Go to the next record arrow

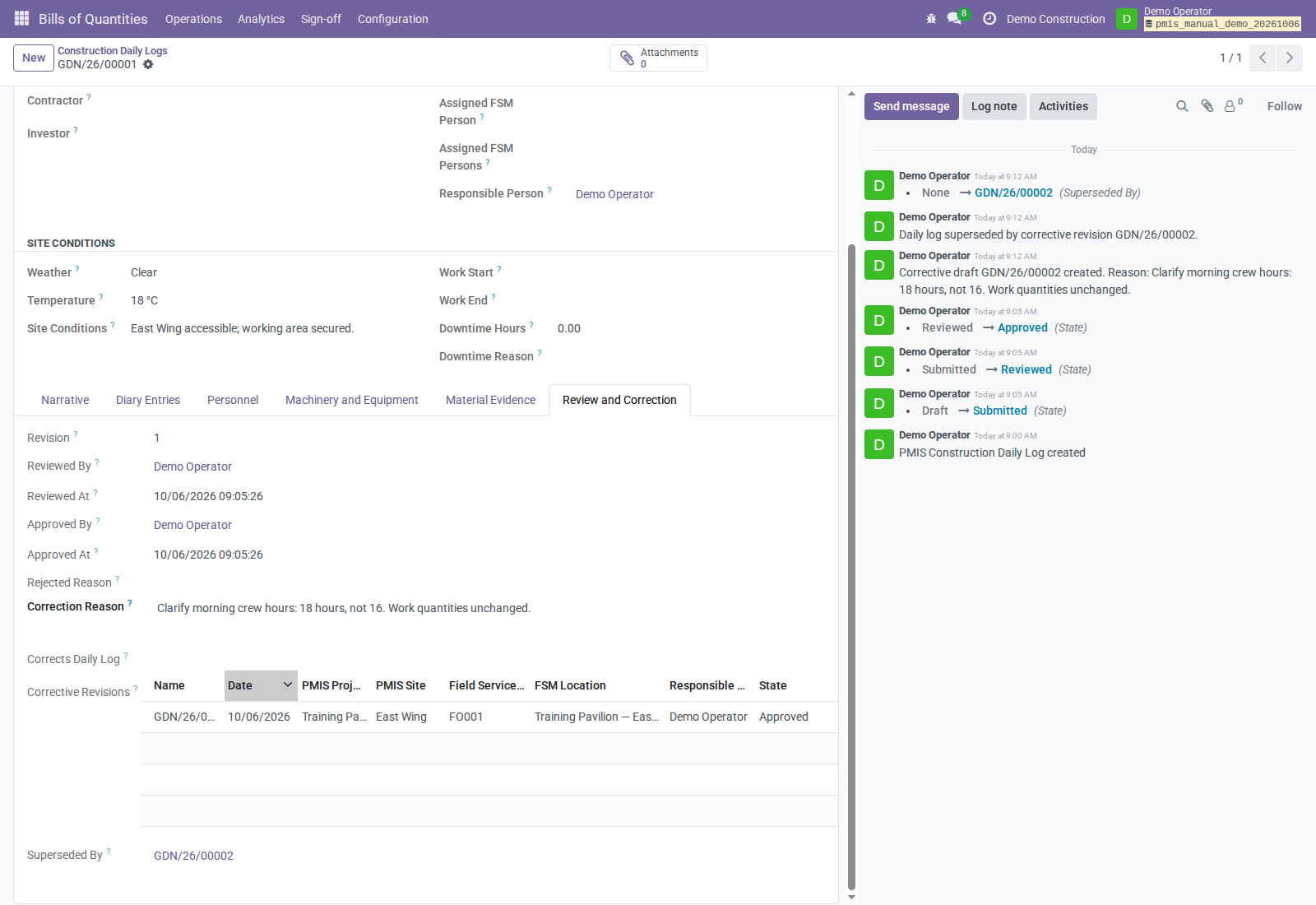[1290, 58]
